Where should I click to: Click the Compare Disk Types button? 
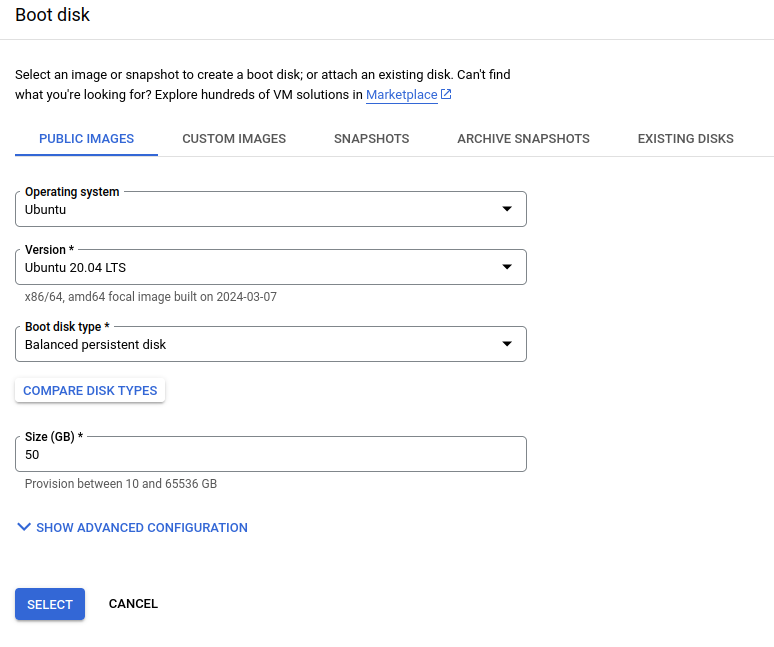tap(90, 390)
